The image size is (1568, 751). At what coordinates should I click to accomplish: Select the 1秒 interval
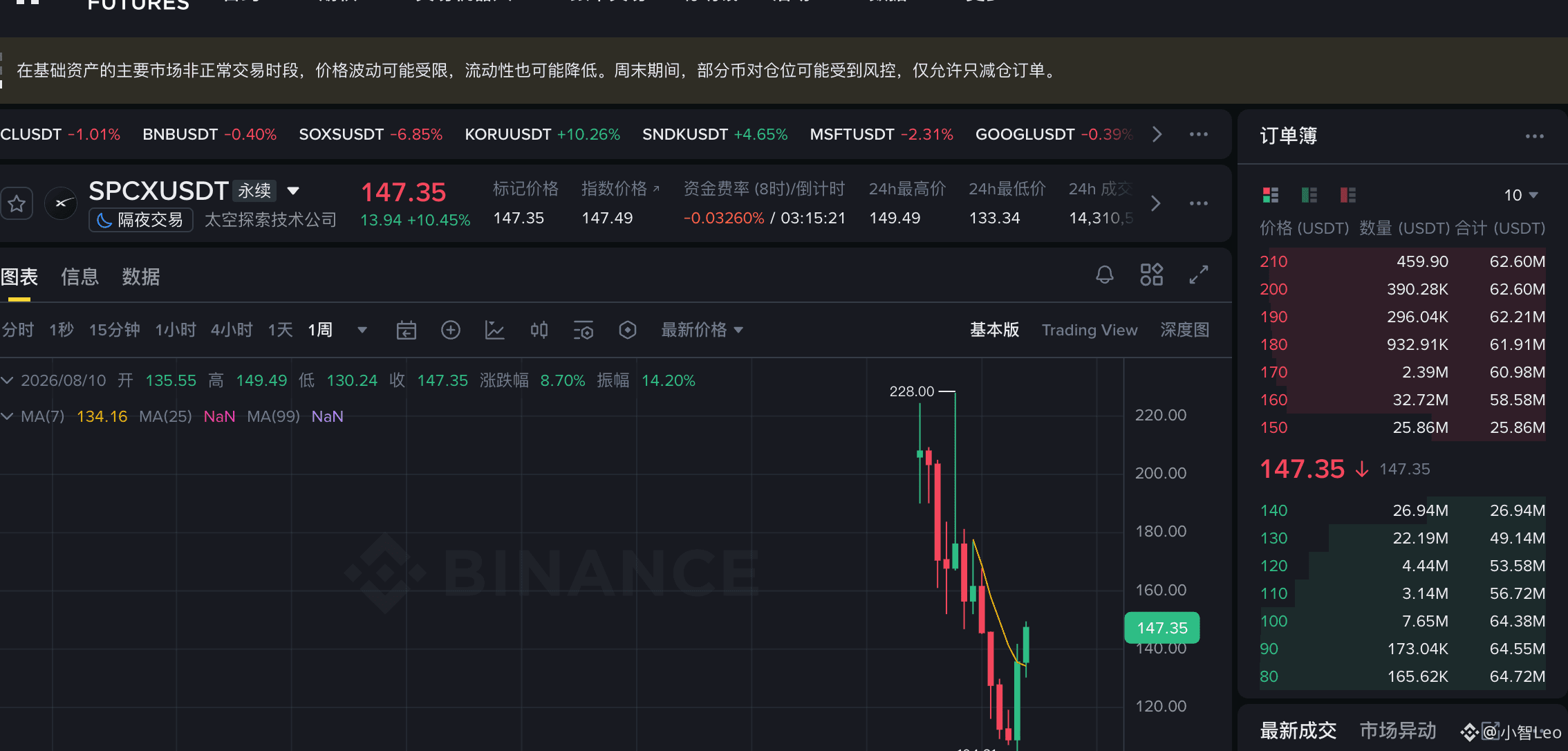point(62,330)
